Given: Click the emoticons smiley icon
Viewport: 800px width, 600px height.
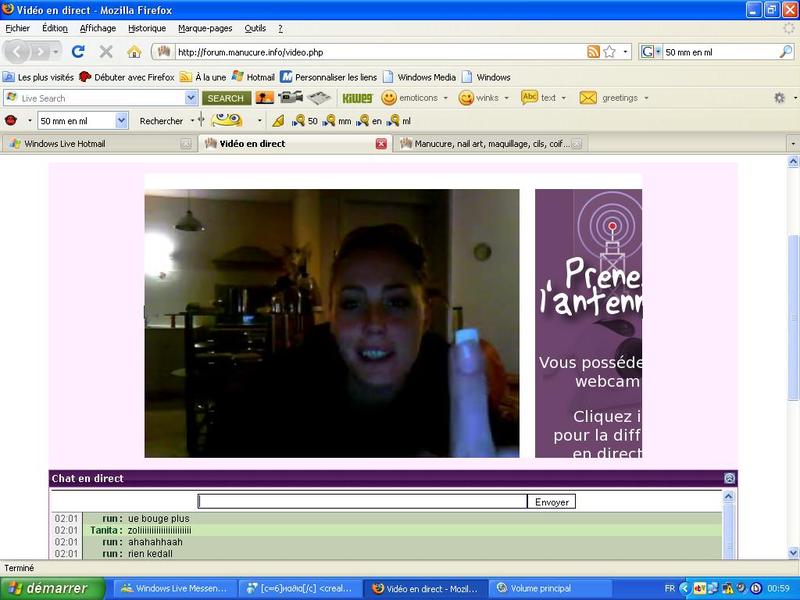Looking at the screenshot, I should 389,98.
